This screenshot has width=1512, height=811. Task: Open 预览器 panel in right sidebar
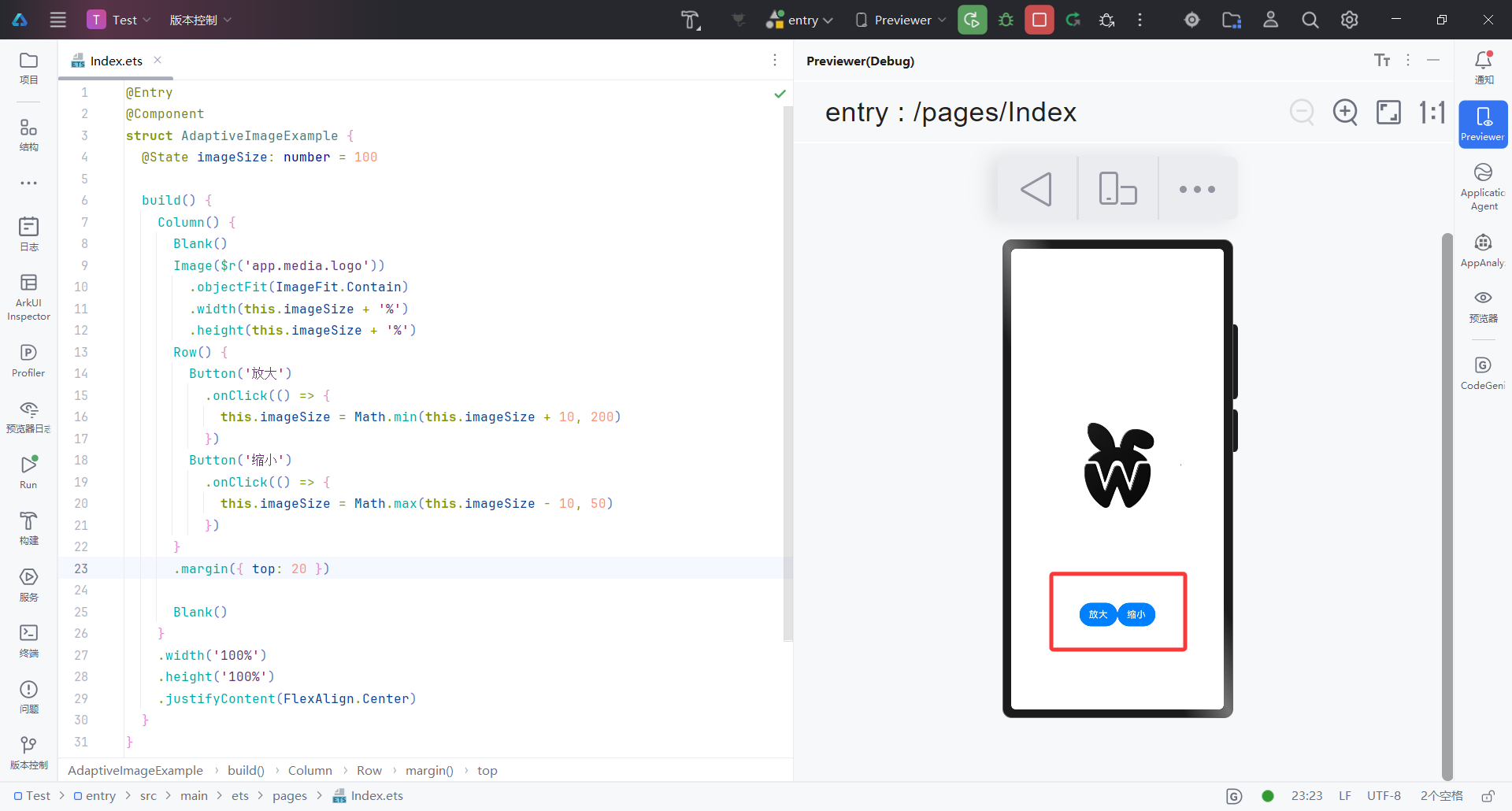coord(1484,306)
